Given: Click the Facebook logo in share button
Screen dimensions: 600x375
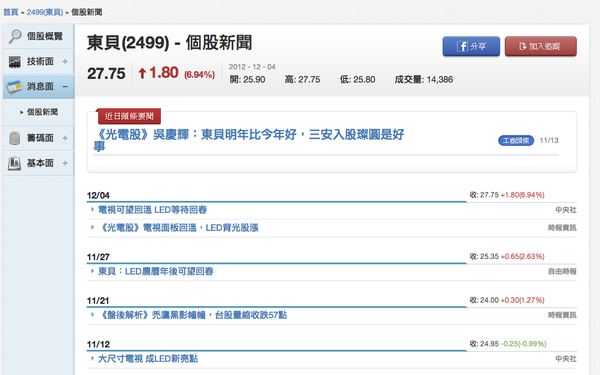Looking at the screenshot, I should click(462, 46).
